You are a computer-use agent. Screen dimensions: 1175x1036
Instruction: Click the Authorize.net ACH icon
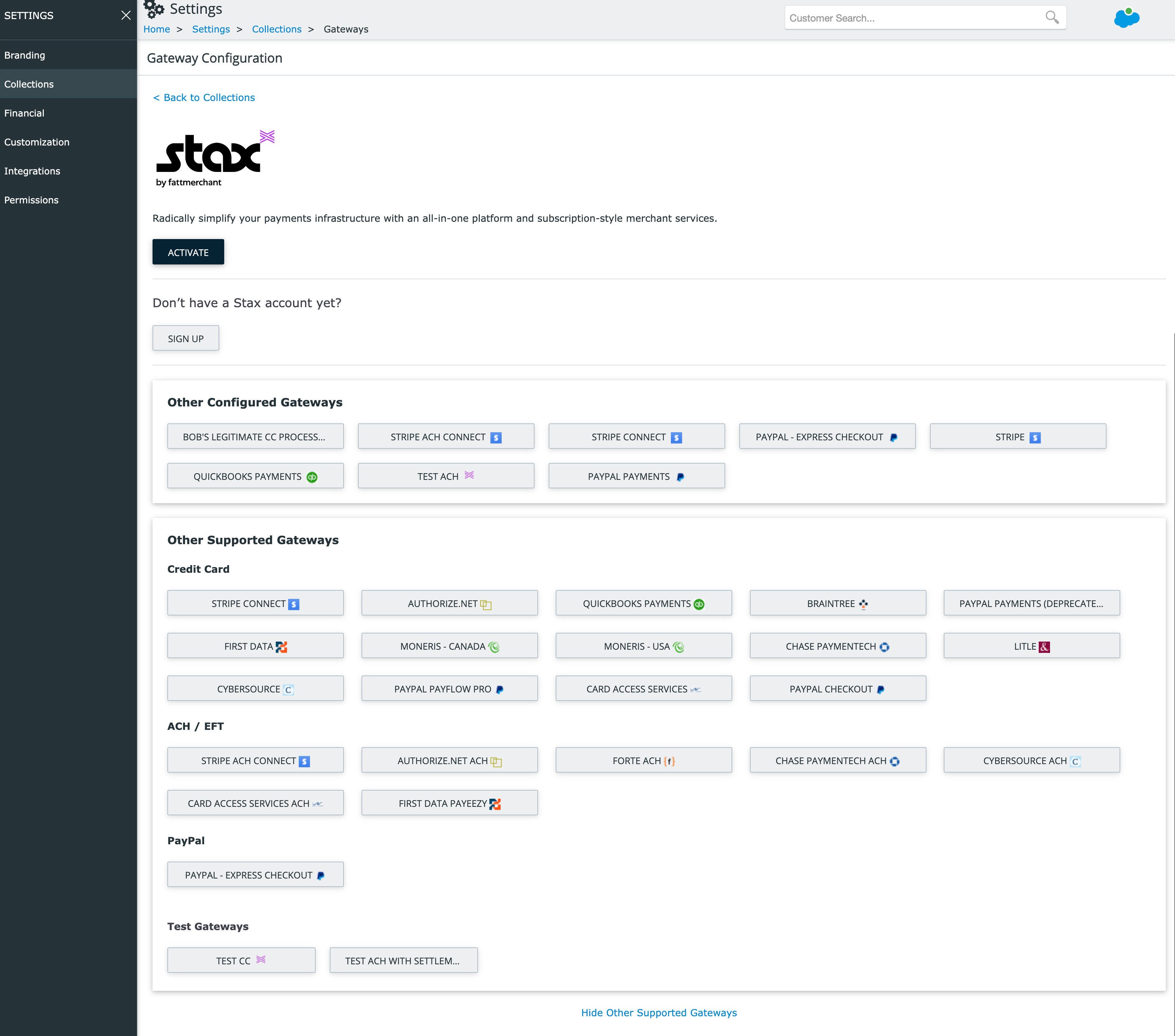496,762
